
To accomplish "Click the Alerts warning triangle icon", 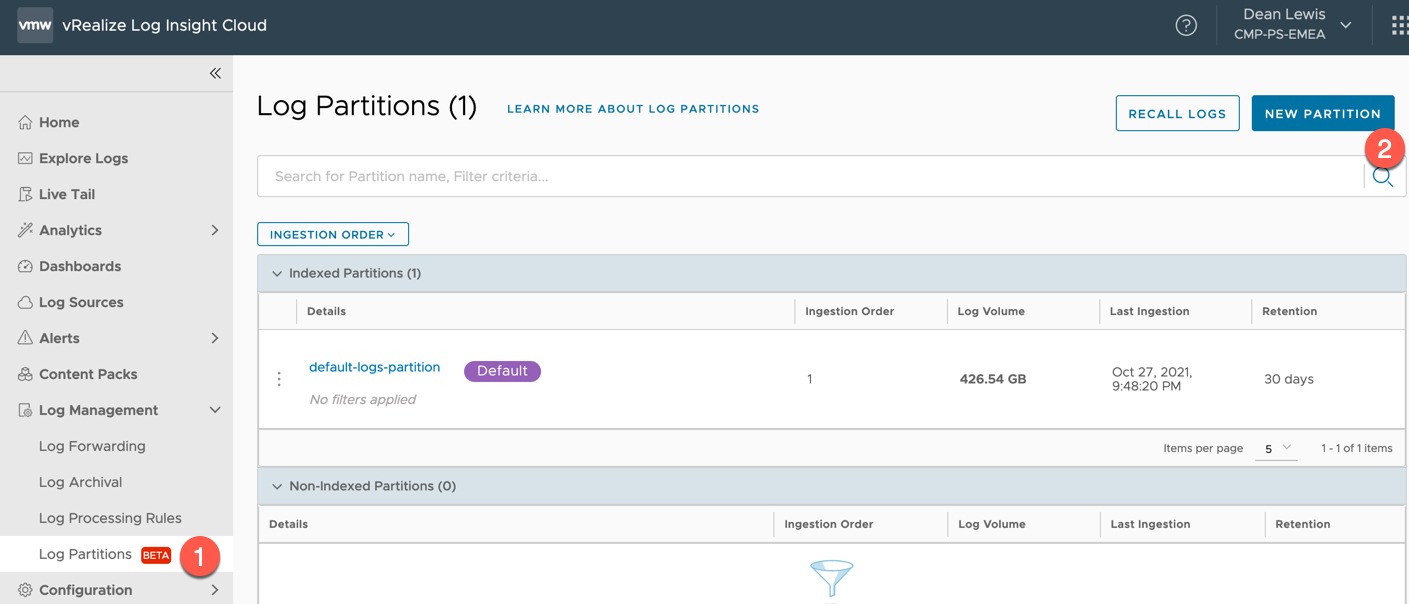I will click(25, 338).
